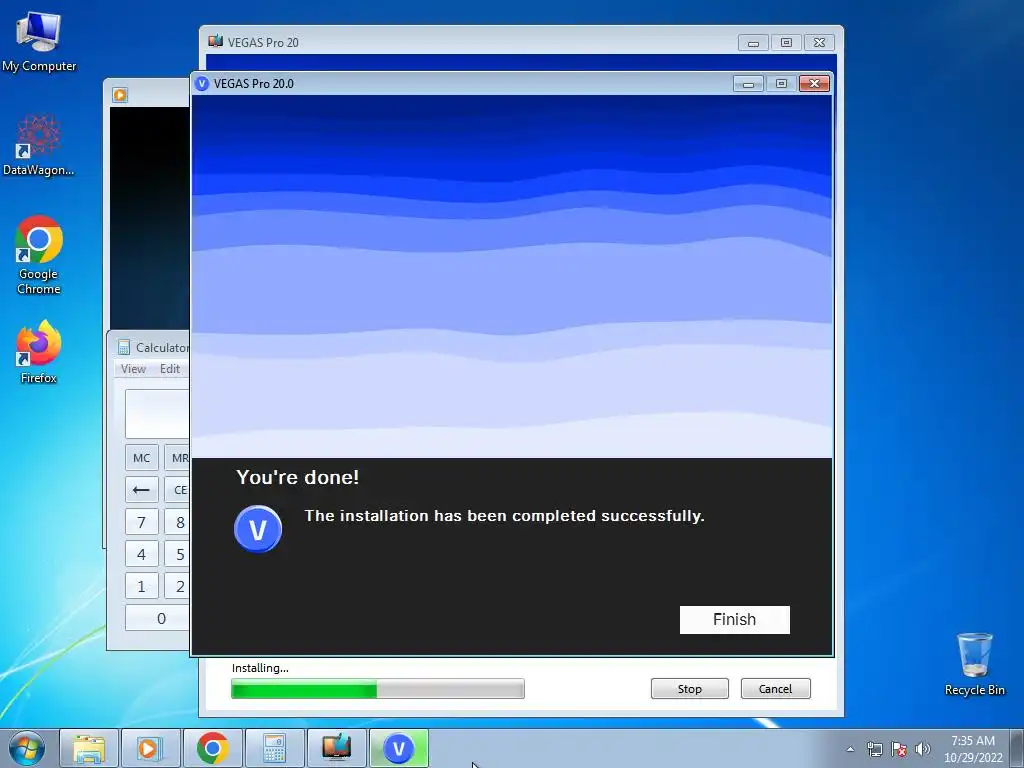Click the Finish button in installer
Viewport: 1024px width, 768px height.
735,620
